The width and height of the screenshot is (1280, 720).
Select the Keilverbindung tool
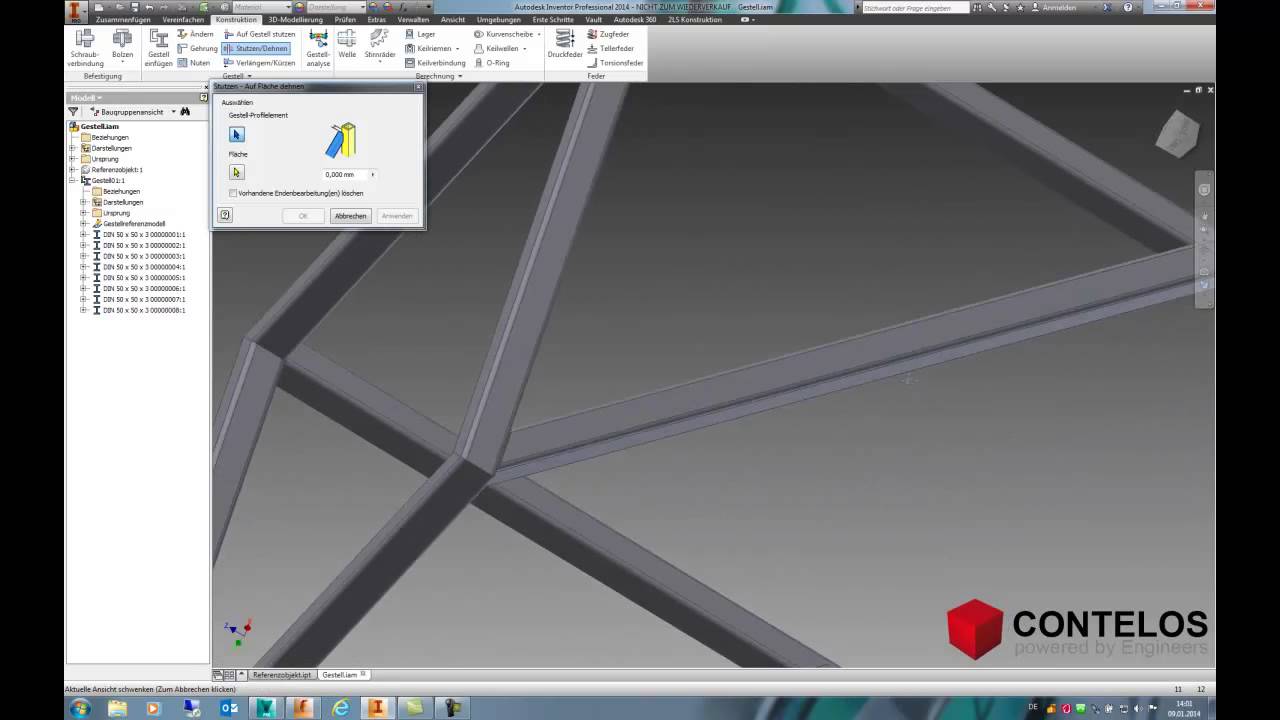[435, 63]
